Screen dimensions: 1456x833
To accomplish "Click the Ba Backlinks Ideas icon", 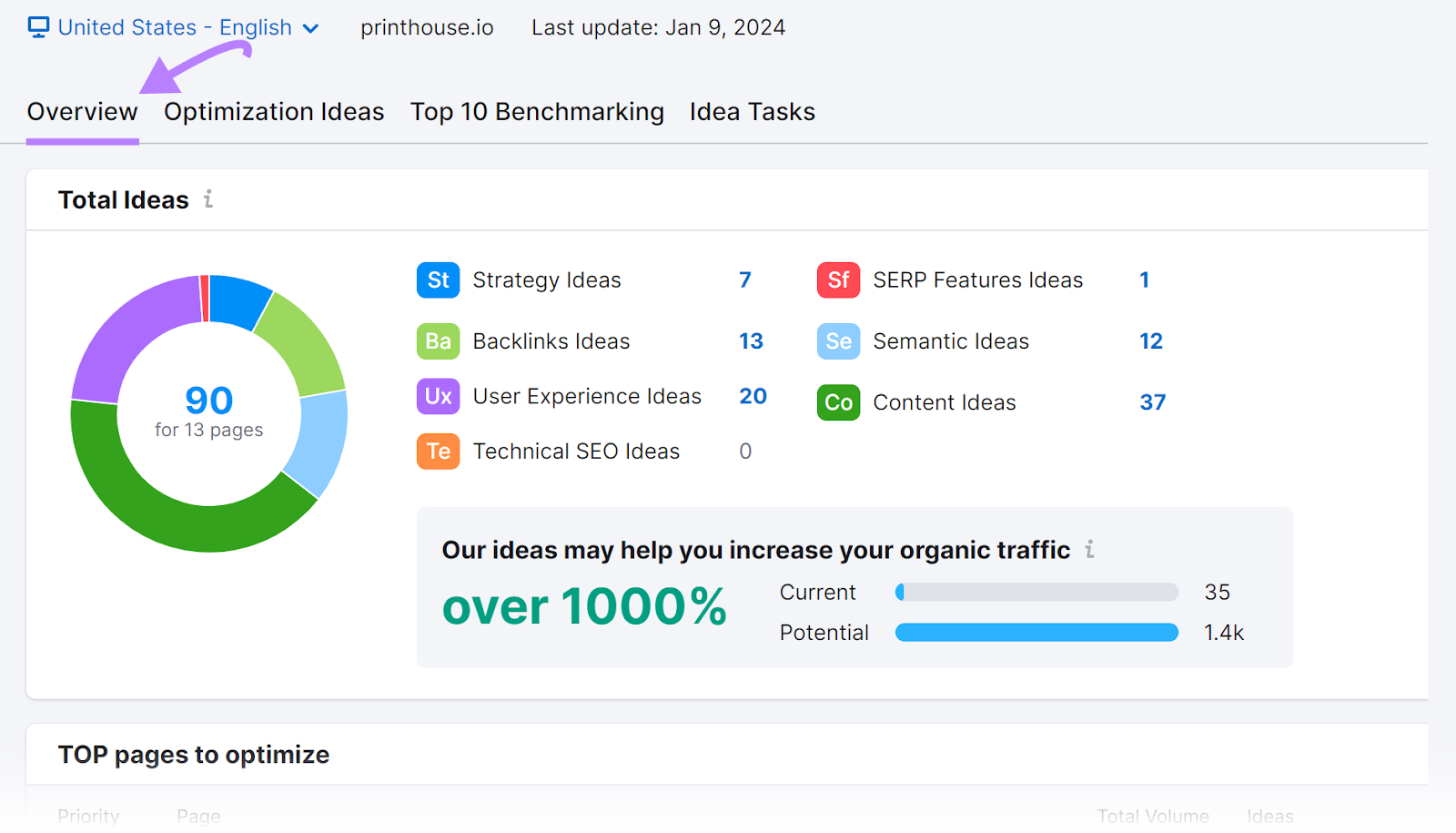I will (x=438, y=340).
